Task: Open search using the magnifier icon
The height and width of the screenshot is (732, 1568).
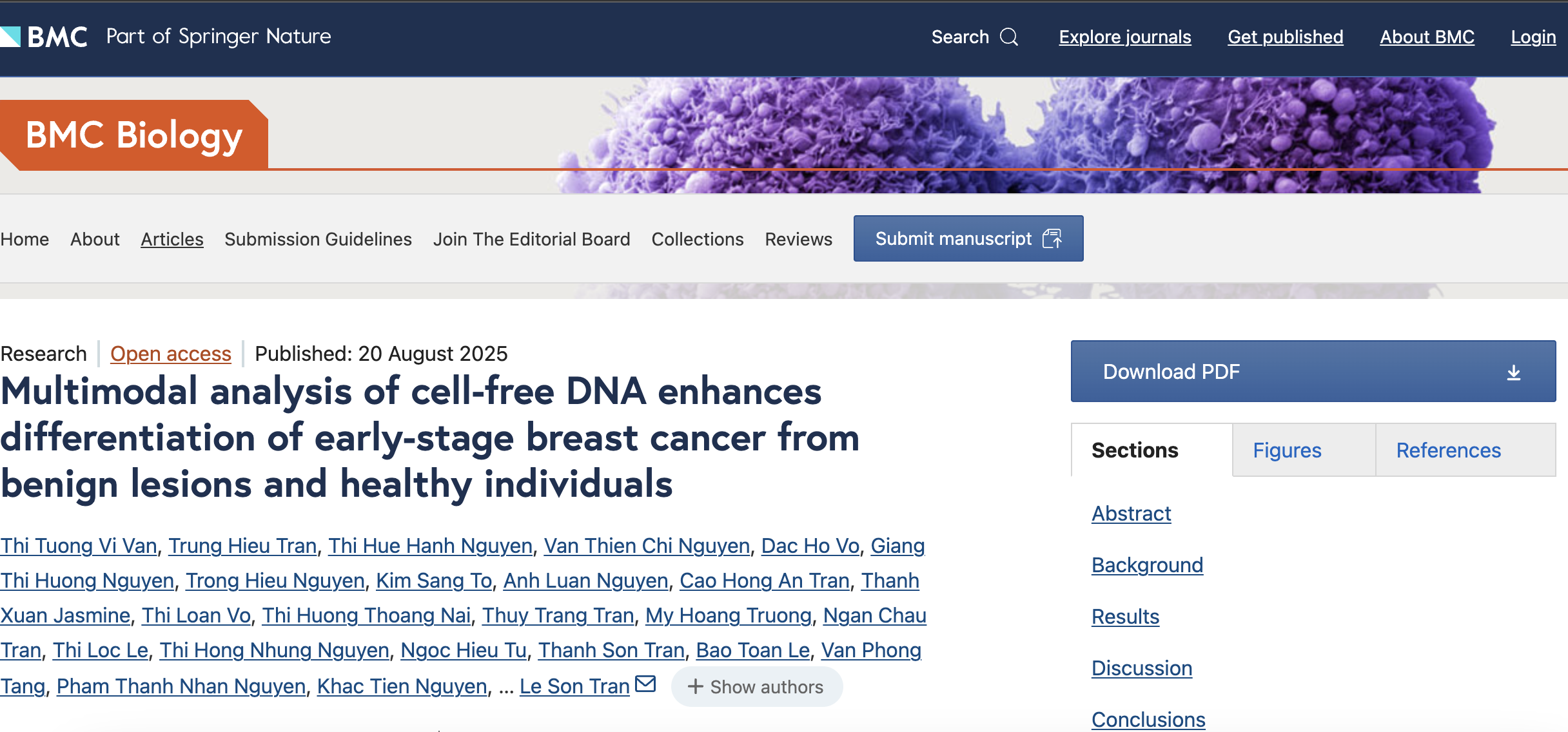Action: (1010, 37)
